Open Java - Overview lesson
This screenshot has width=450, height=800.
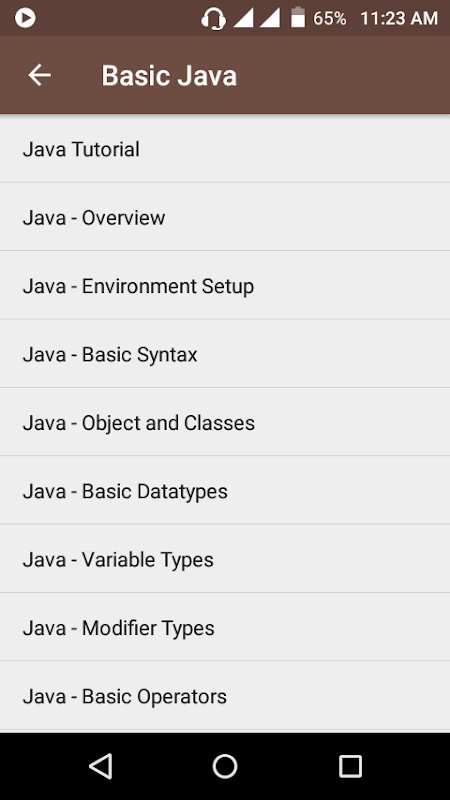point(225,217)
